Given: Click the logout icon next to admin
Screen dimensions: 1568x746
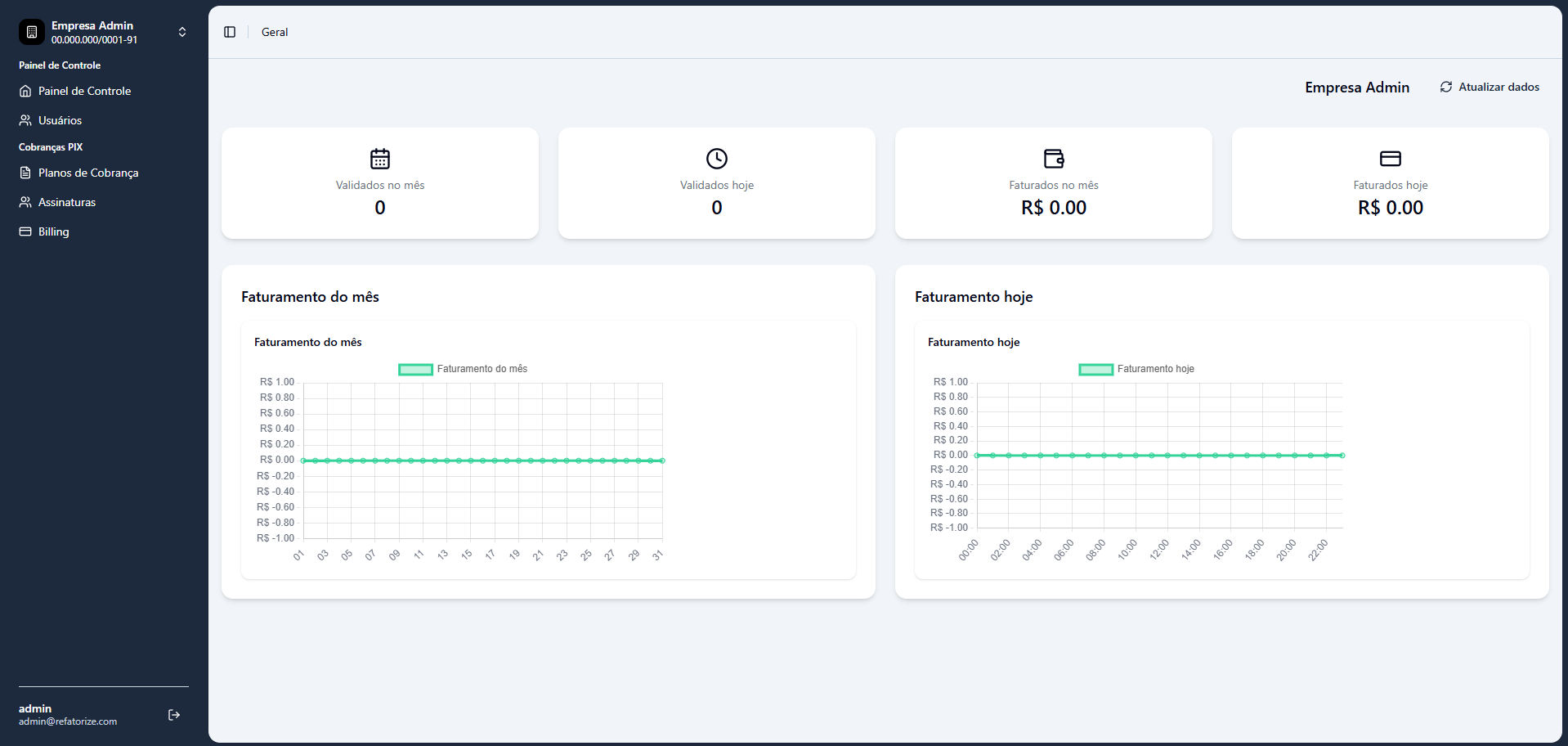Looking at the screenshot, I should pos(174,715).
